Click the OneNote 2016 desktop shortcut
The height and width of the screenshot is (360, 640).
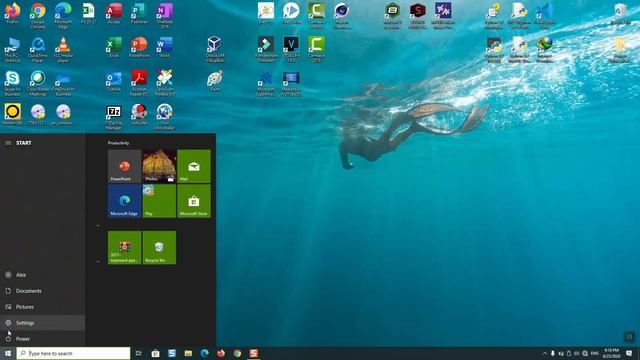(x=164, y=16)
